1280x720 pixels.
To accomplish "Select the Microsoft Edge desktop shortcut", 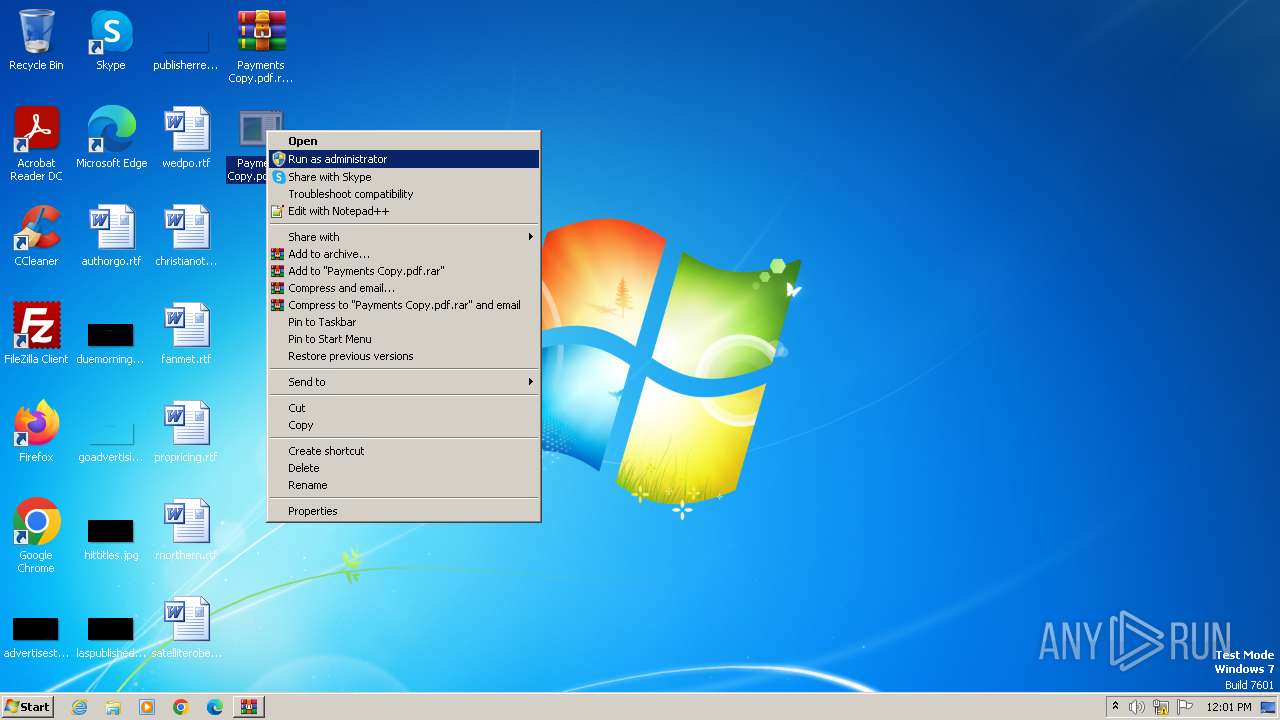I will point(111,138).
